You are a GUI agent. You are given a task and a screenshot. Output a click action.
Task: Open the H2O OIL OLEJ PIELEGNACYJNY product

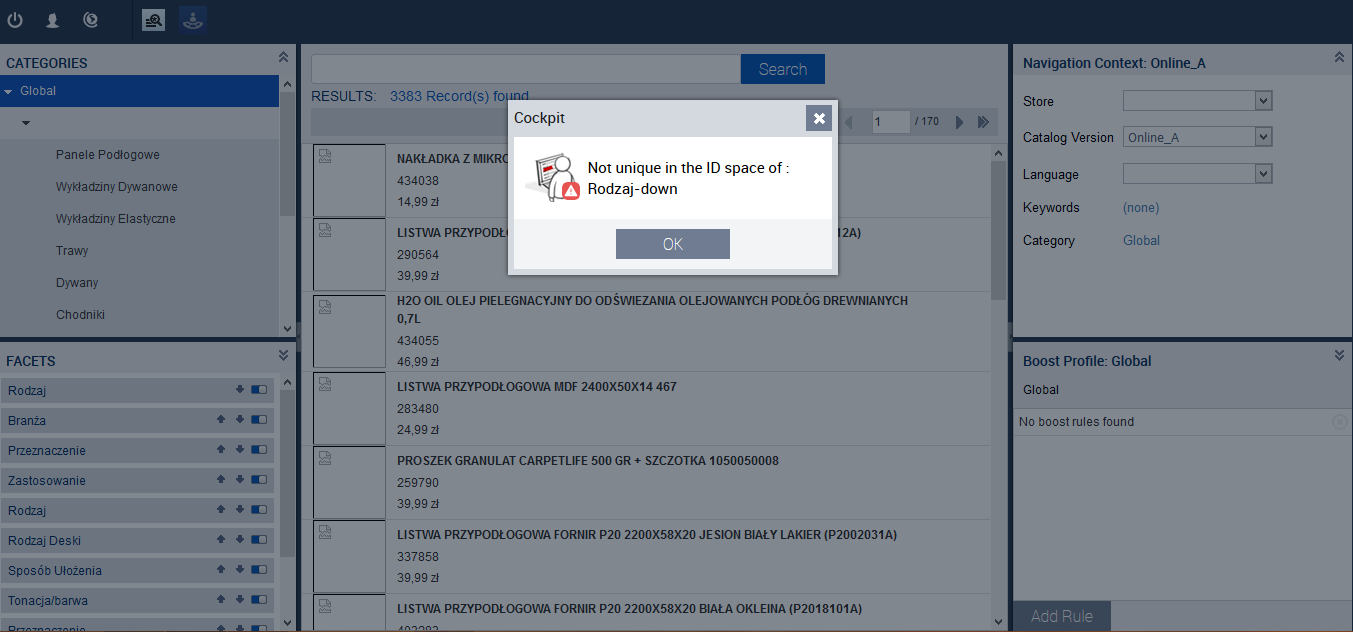point(652,309)
